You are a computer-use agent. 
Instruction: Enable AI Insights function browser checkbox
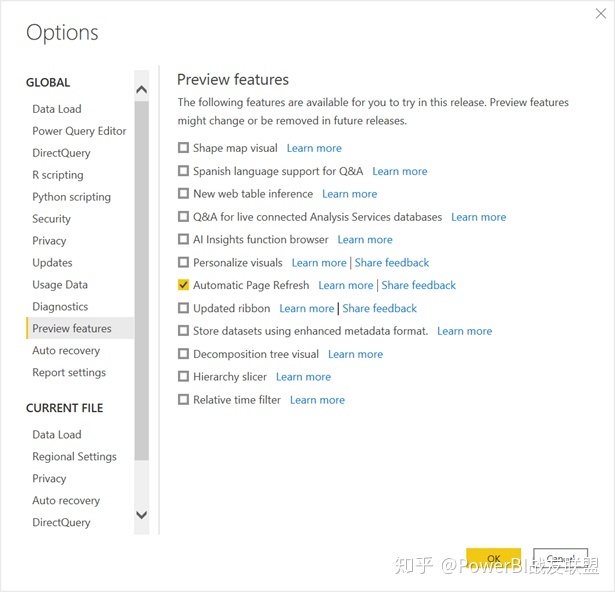pyautogui.click(x=183, y=239)
